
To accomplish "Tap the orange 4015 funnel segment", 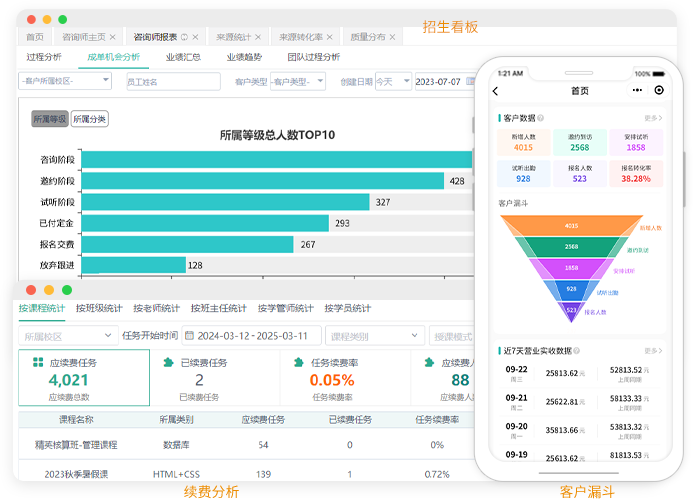I will (571, 226).
